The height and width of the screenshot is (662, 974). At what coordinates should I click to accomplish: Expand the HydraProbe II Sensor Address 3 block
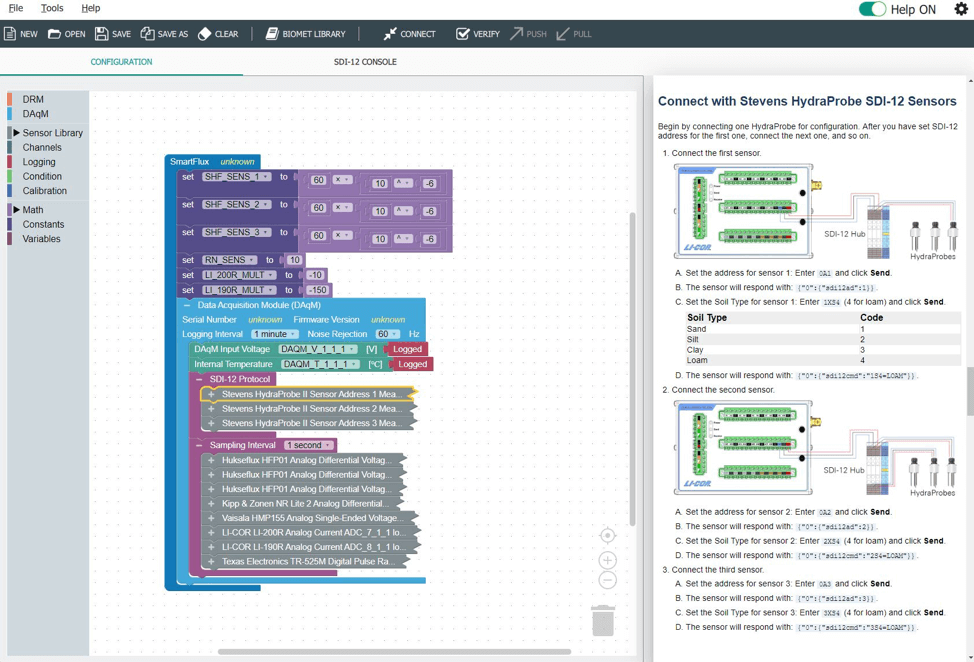[x=211, y=423]
